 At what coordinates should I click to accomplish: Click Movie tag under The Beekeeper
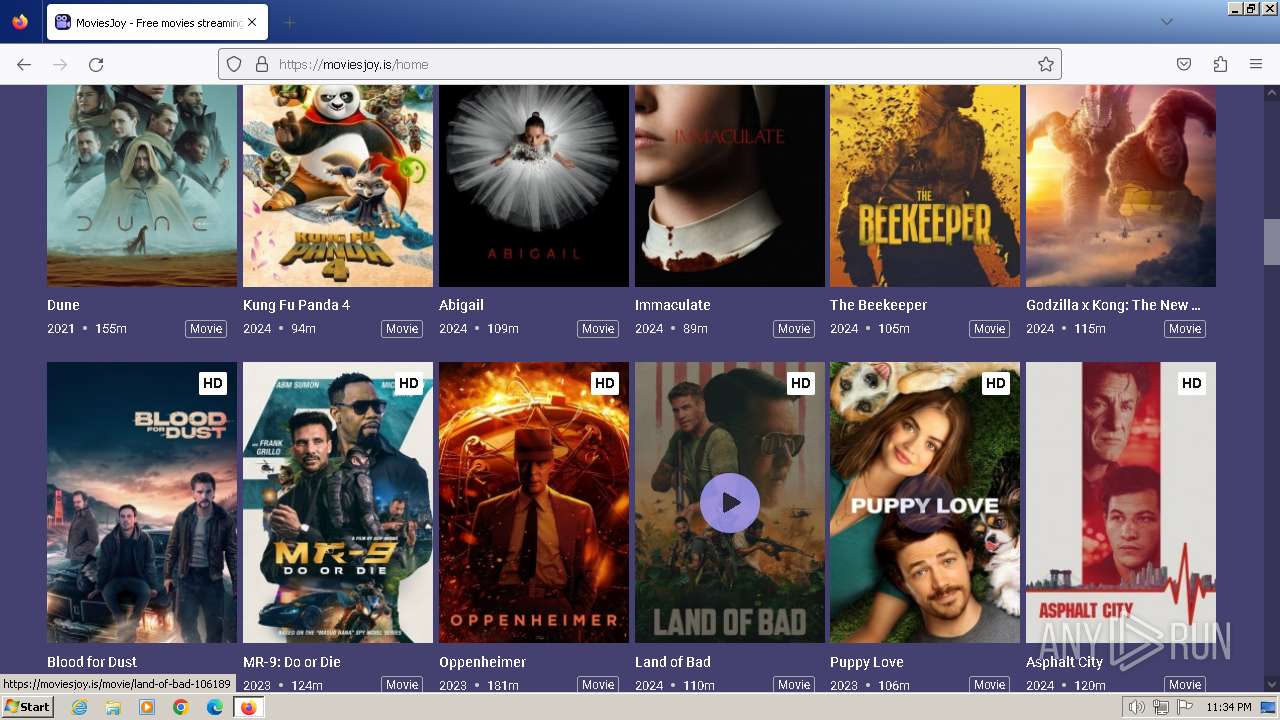[x=989, y=329]
